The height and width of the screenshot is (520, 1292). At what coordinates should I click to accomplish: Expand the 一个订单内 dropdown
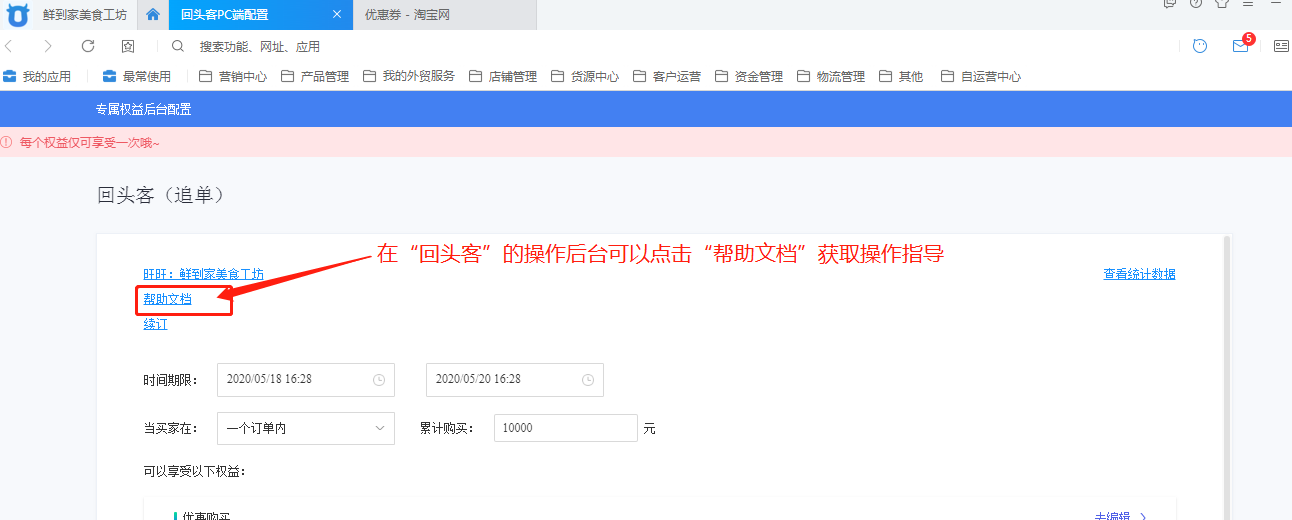click(x=306, y=428)
